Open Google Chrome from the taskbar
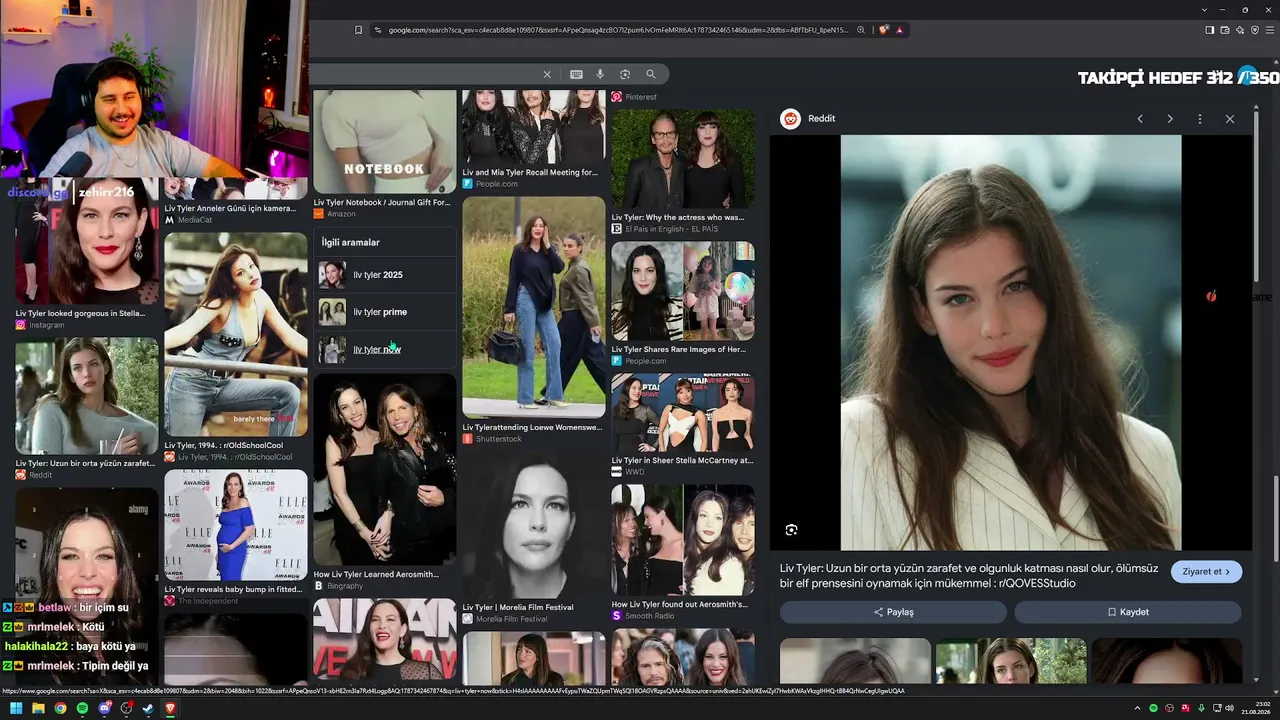The image size is (1280, 720). [60, 709]
